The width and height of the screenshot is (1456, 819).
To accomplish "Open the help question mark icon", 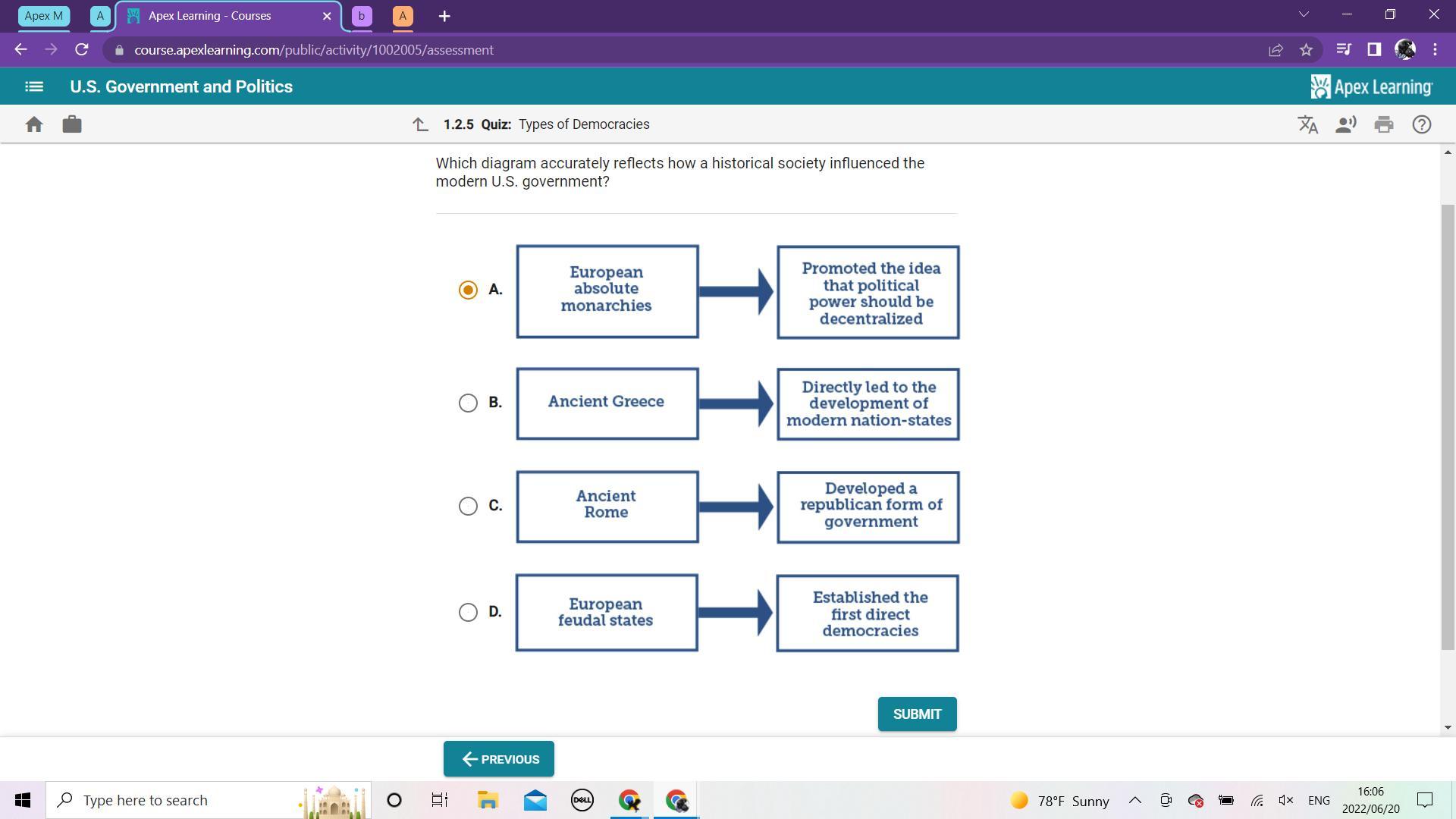I will click(x=1422, y=124).
